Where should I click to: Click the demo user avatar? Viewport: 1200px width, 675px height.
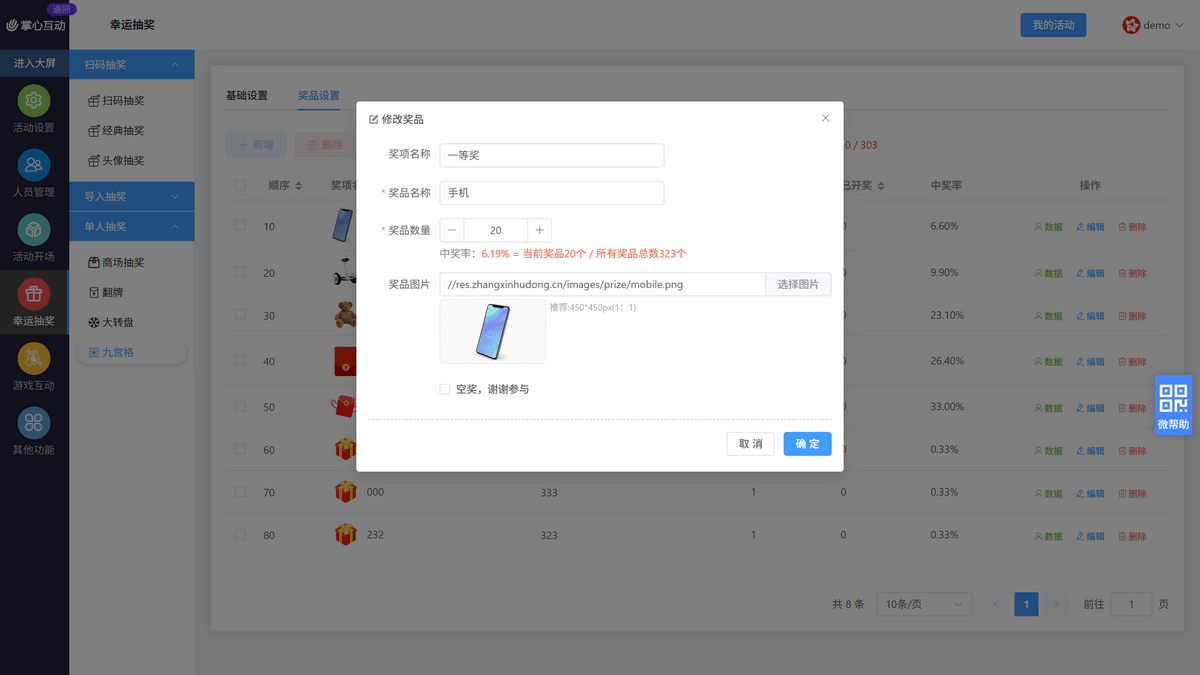(1131, 25)
